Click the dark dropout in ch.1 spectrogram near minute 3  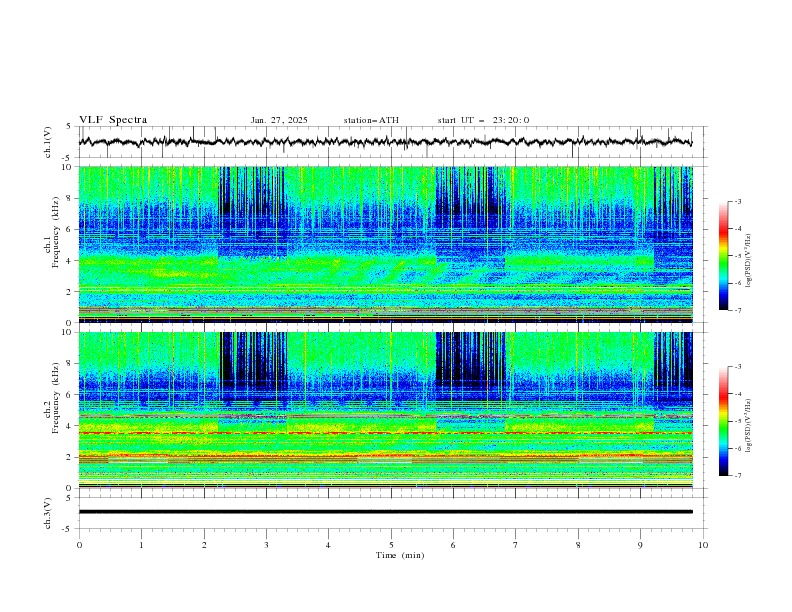252,212
